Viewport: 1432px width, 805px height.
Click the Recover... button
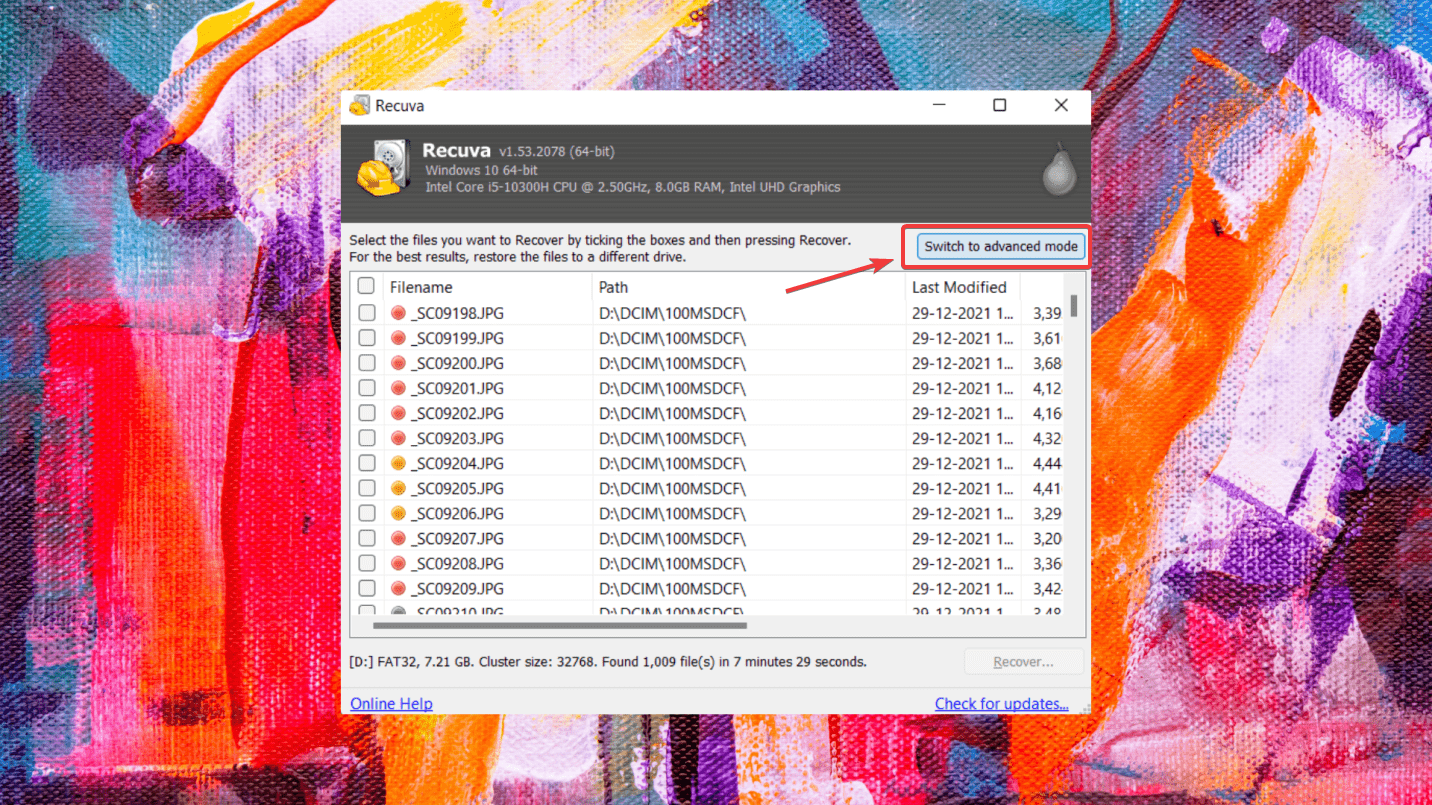(1023, 662)
